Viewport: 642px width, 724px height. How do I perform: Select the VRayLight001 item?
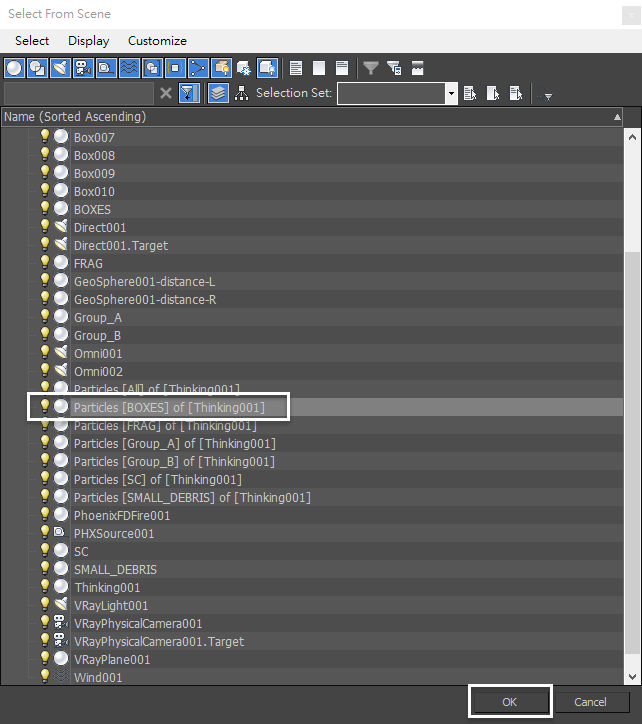(111, 605)
